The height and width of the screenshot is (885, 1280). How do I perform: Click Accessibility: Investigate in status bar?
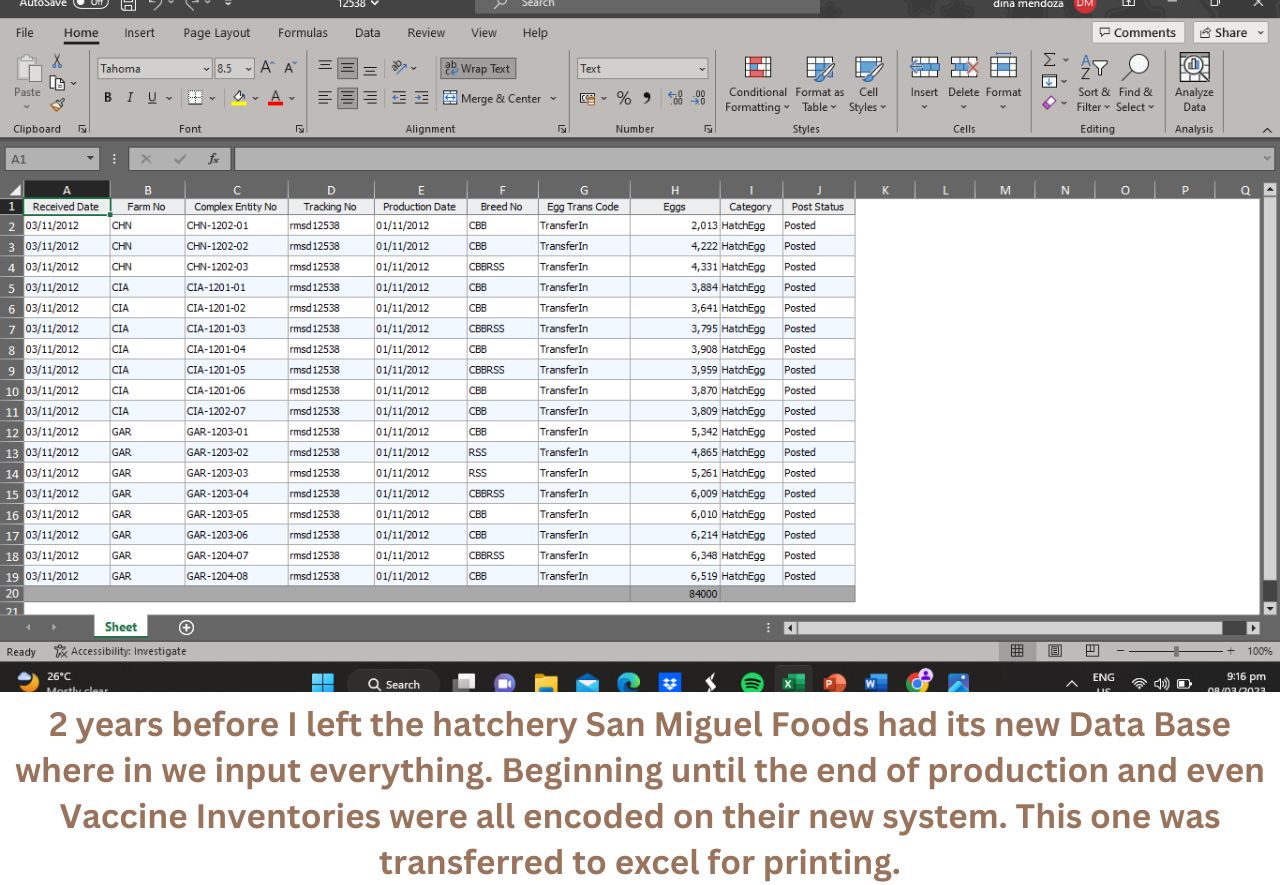click(x=120, y=651)
